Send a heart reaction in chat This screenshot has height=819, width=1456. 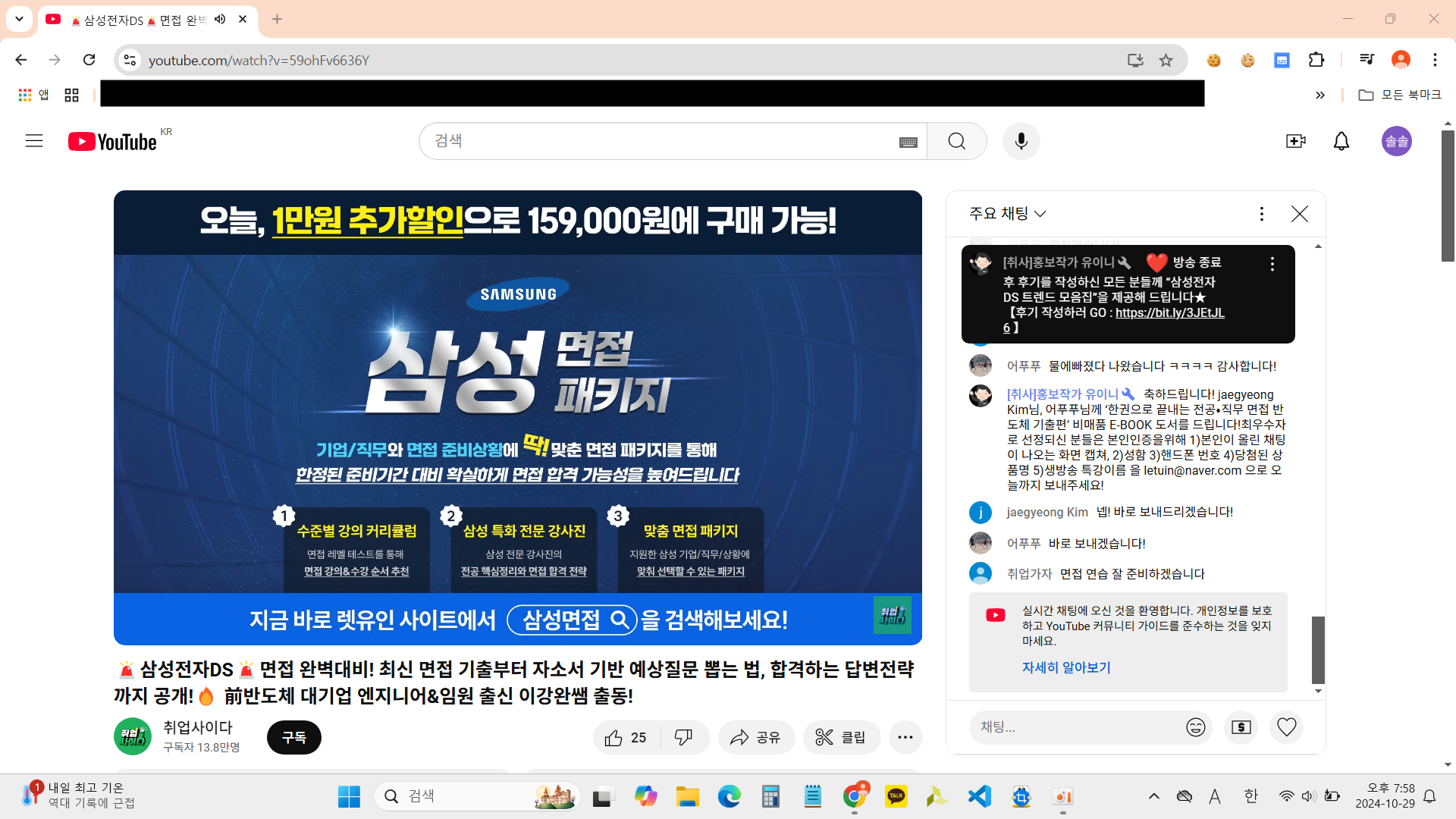click(x=1286, y=727)
